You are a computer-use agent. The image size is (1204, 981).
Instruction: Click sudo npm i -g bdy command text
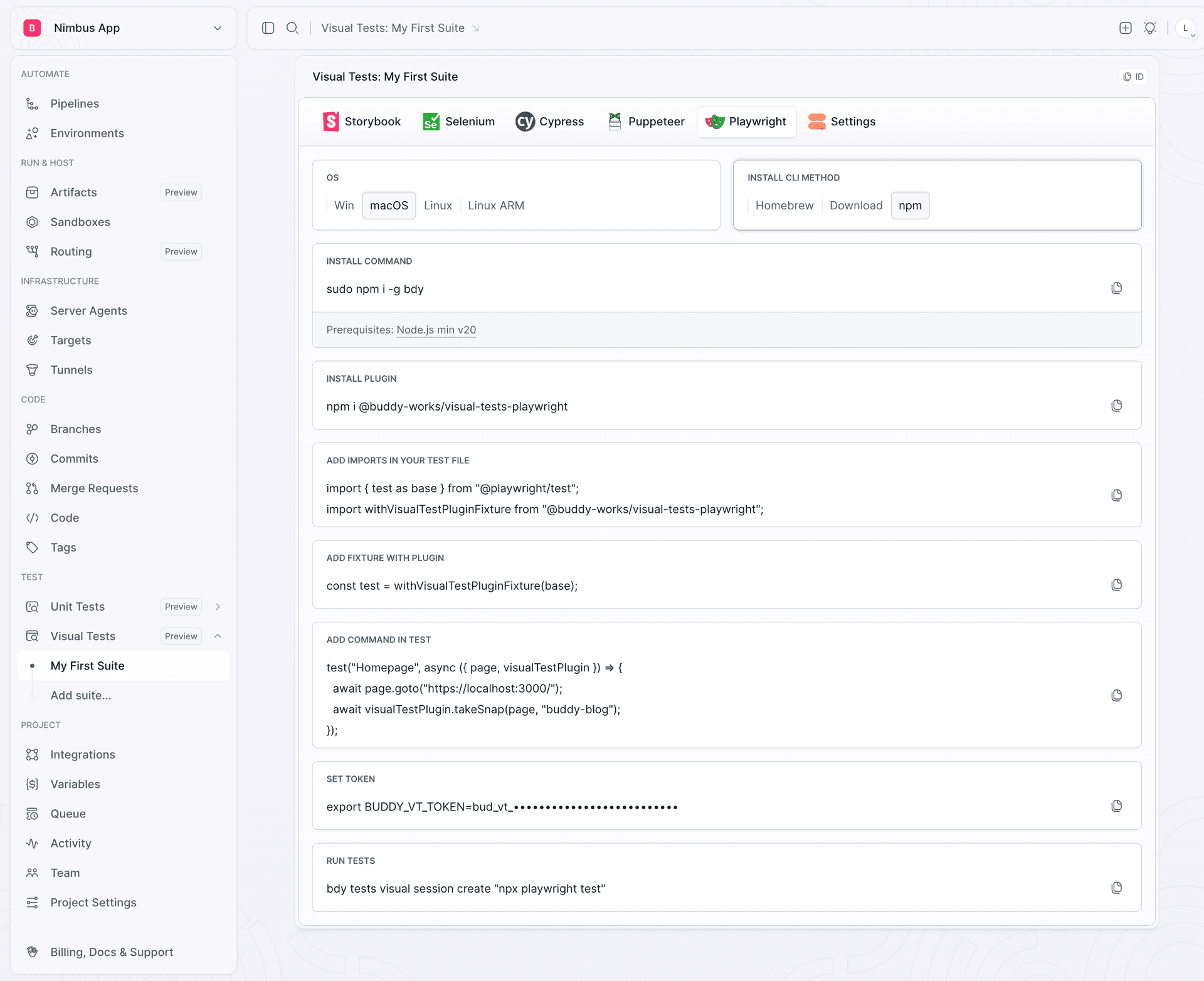pos(375,289)
